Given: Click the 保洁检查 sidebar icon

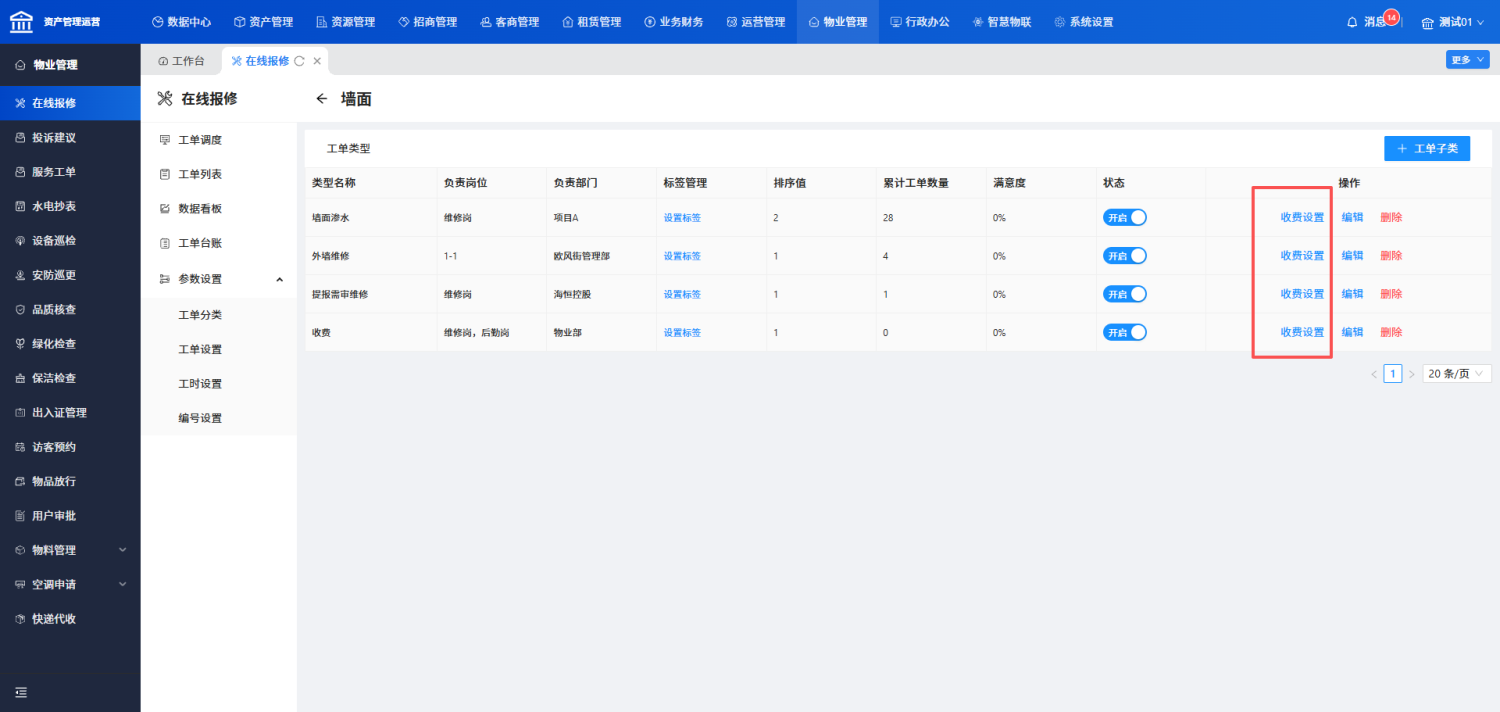Looking at the screenshot, I should pyautogui.click(x=21, y=378).
